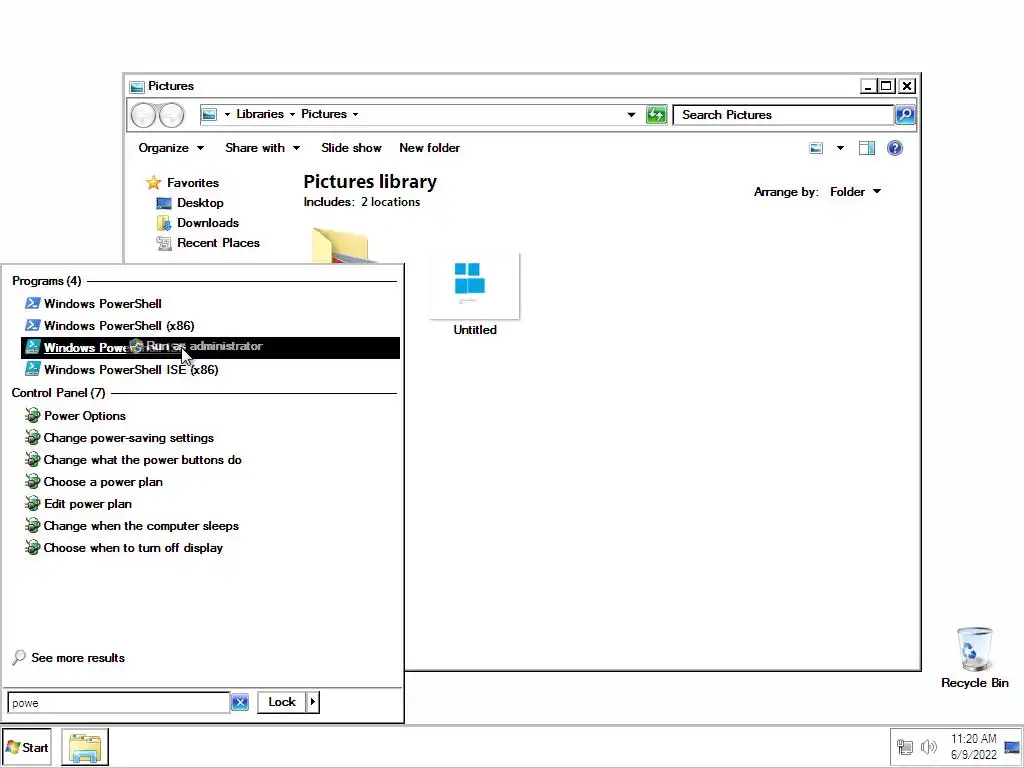Click the Lock button
This screenshot has height=768, width=1024.
click(281, 702)
